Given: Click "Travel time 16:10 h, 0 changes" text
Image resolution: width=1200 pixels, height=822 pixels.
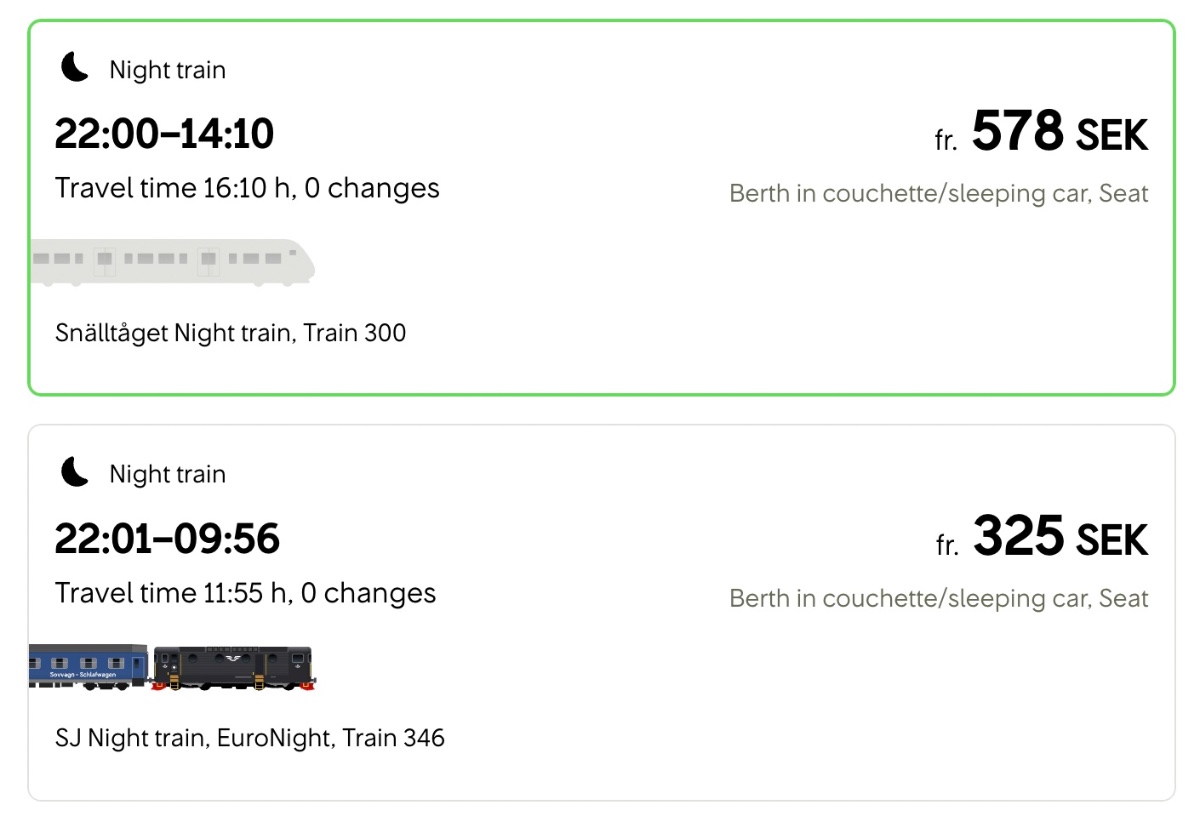Looking at the screenshot, I should 247,188.
